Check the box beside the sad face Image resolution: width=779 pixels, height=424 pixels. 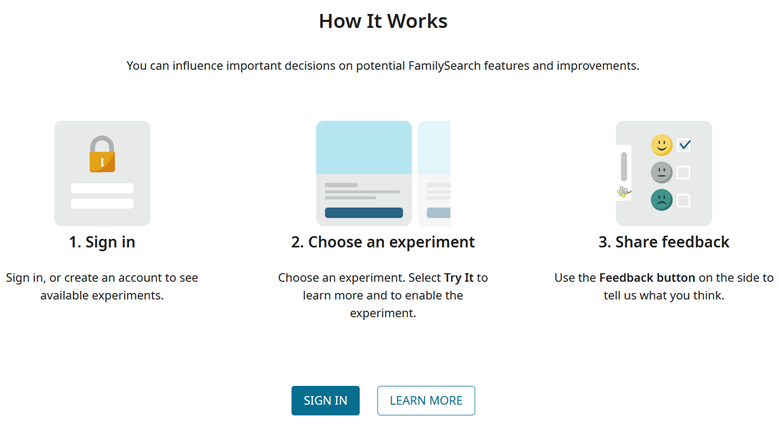684,200
